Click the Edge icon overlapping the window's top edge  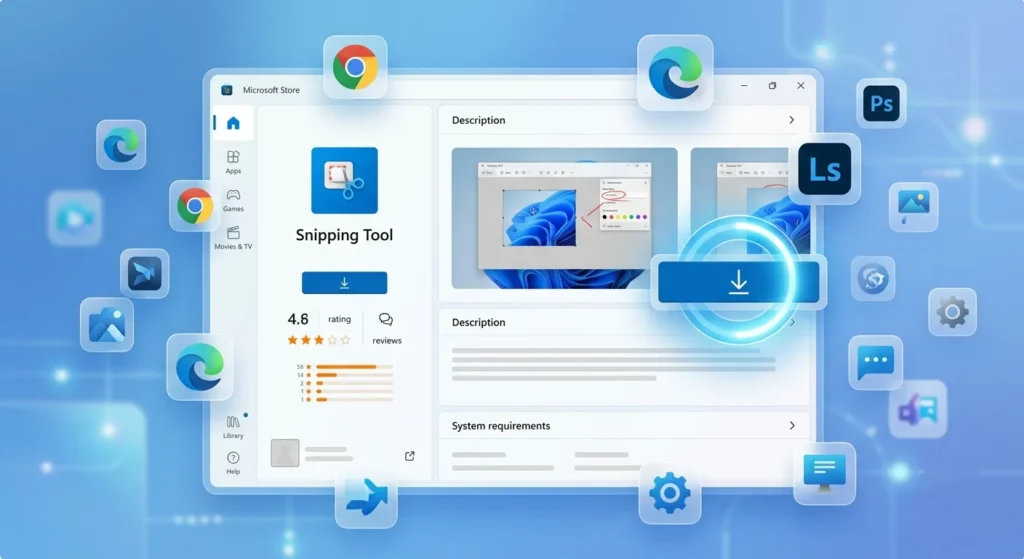pos(675,72)
